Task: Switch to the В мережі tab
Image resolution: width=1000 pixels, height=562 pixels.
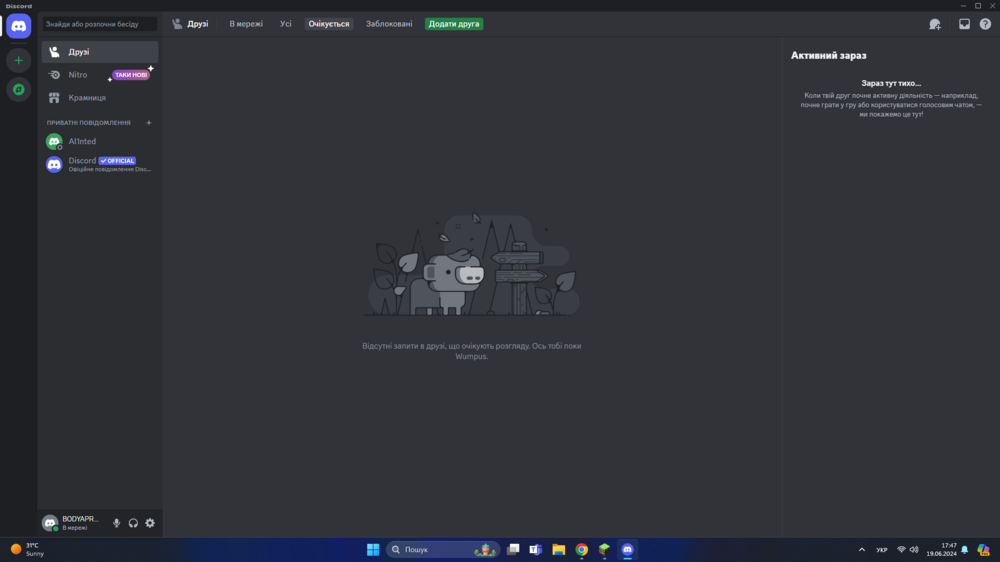Action: tap(246, 24)
